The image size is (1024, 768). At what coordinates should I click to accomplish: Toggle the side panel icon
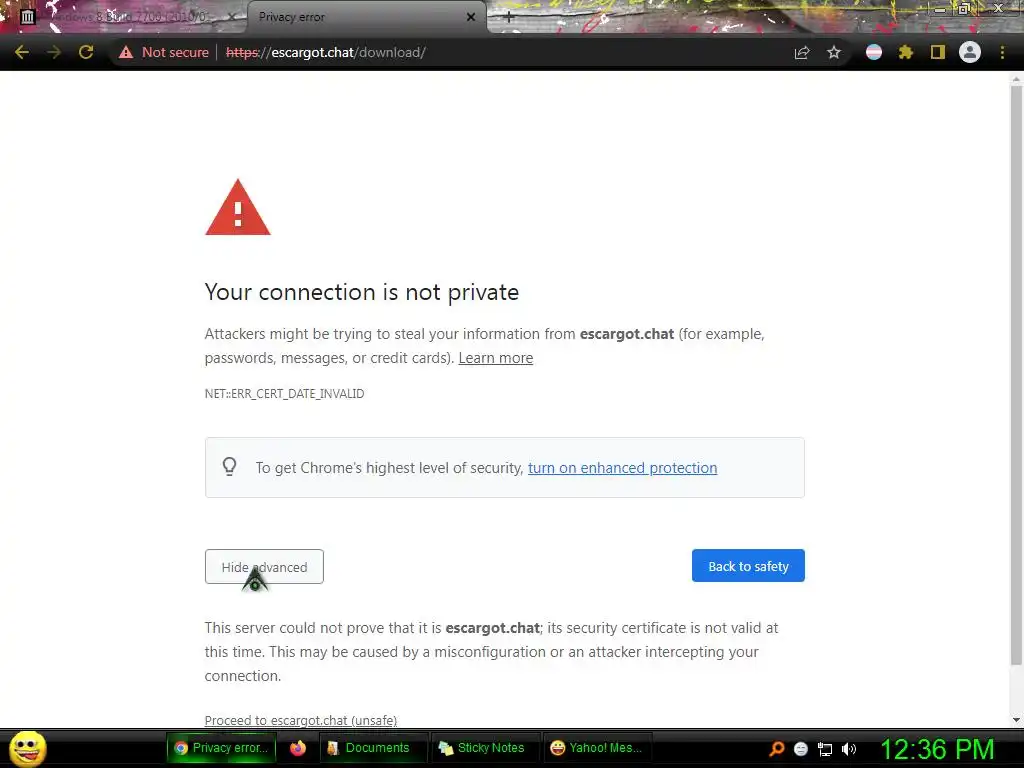[x=938, y=52]
